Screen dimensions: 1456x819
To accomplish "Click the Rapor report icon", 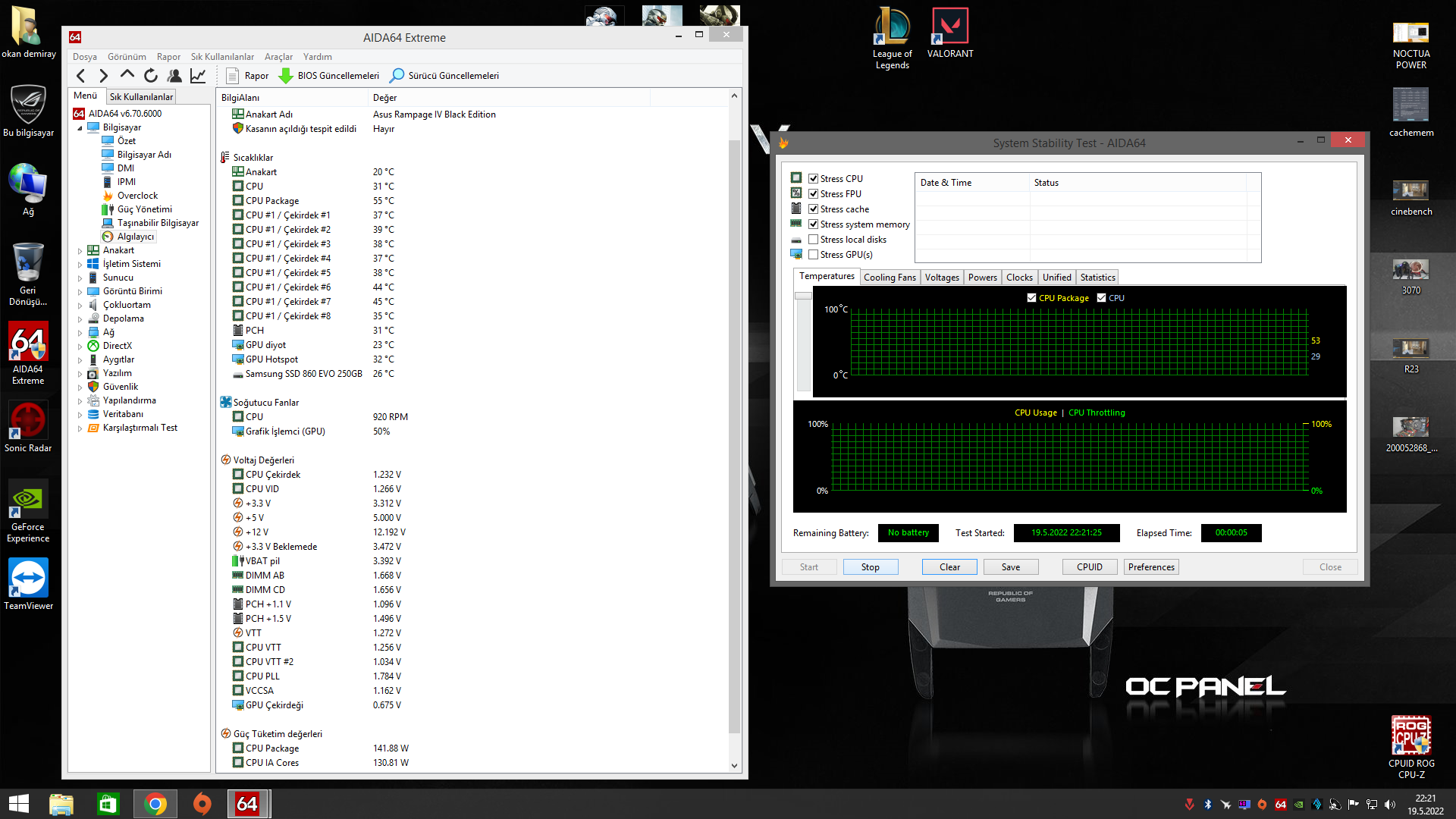I will [233, 75].
